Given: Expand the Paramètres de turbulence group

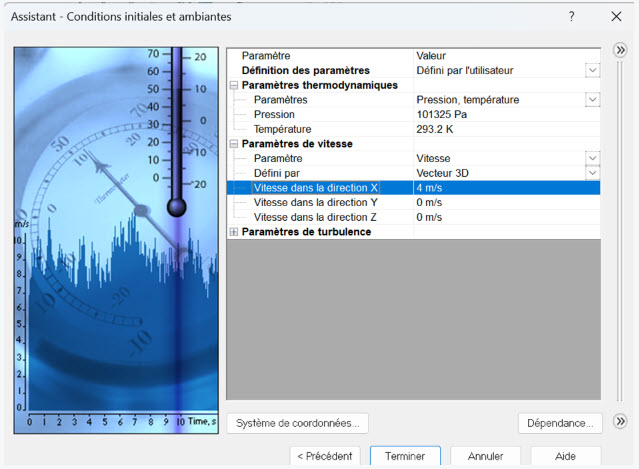Looking at the screenshot, I should pos(234,232).
